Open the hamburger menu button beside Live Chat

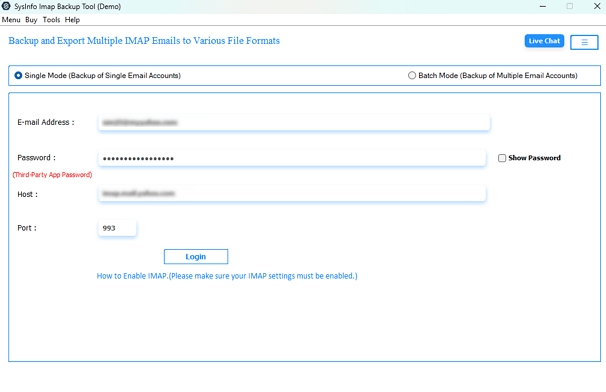click(x=584, y=42)
